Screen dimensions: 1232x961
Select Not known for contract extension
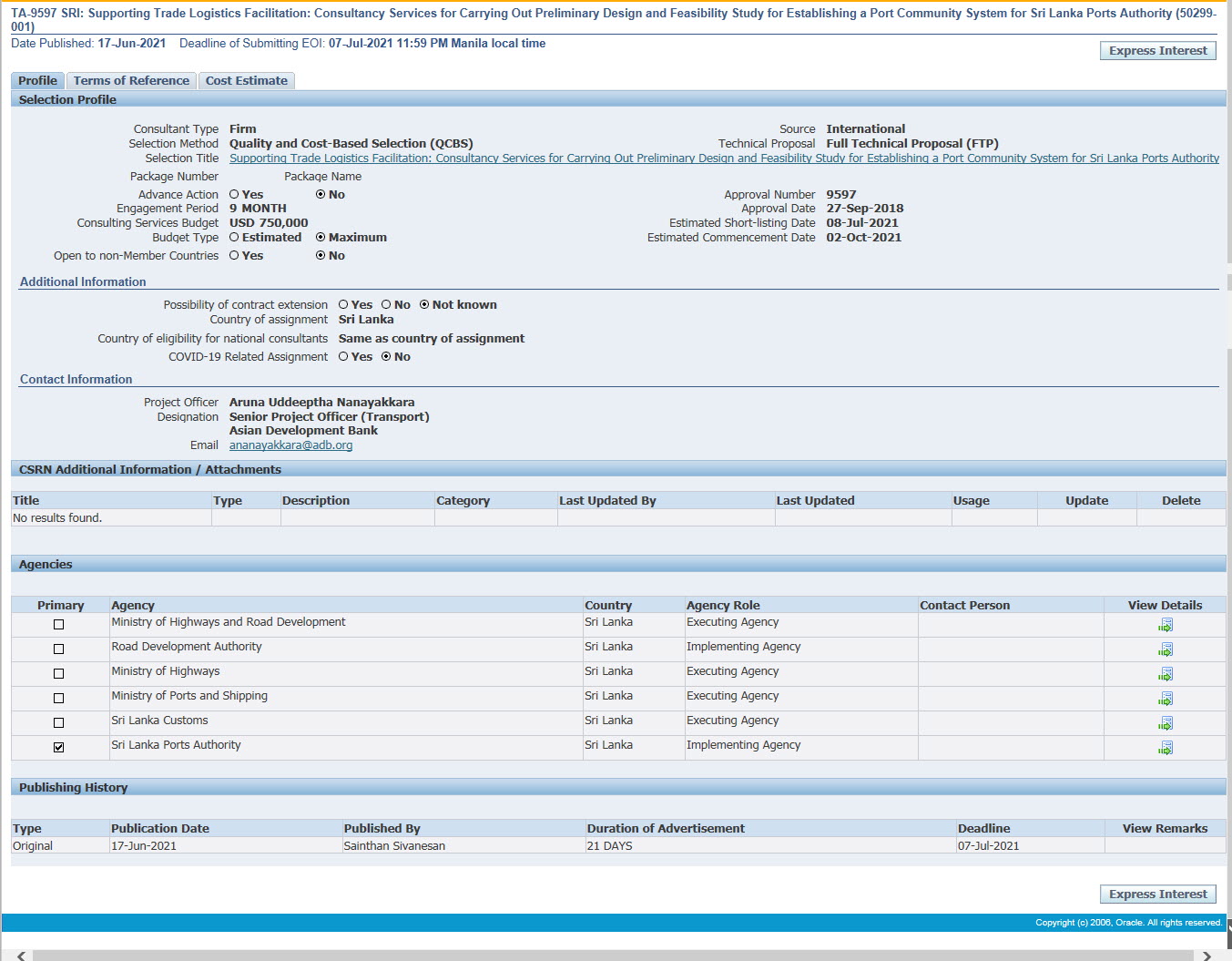tap(424, 304)
